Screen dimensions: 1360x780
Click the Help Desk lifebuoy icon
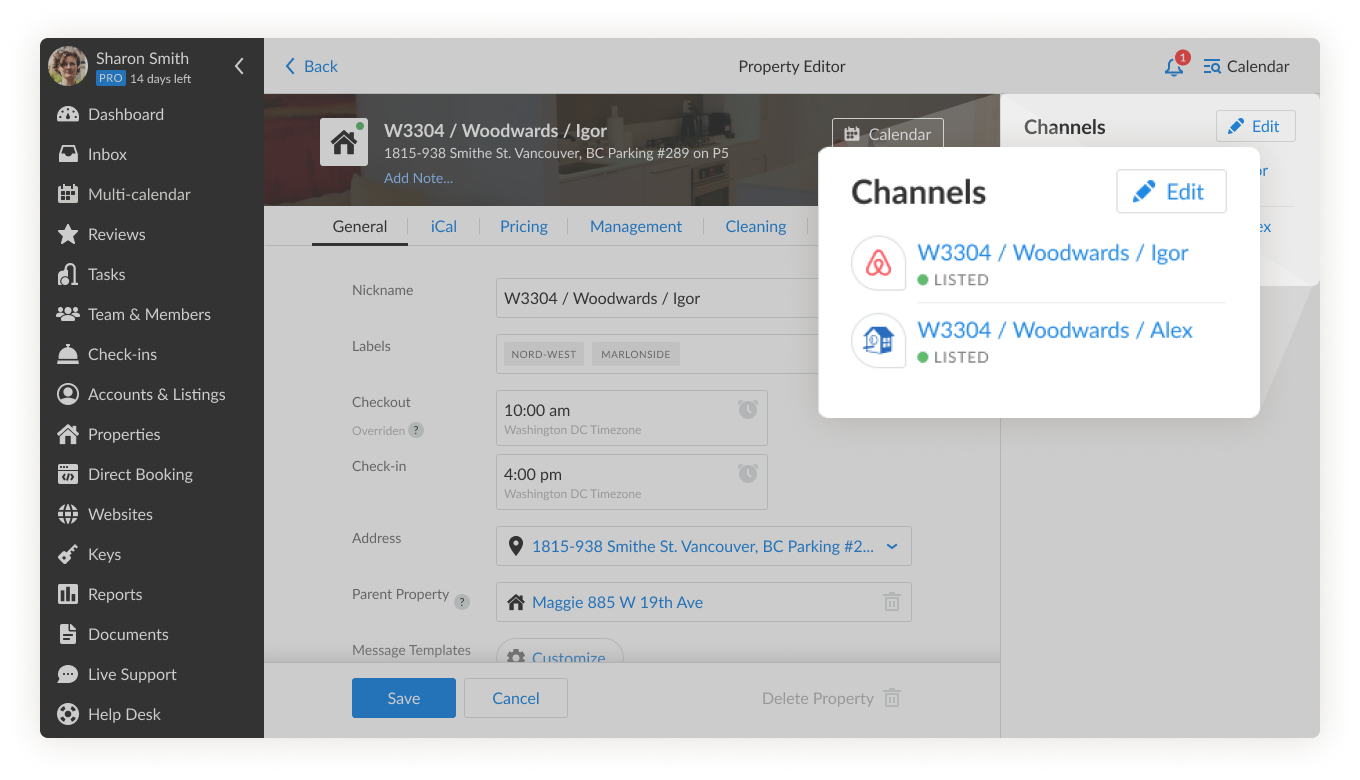click(x=68, y=714)
